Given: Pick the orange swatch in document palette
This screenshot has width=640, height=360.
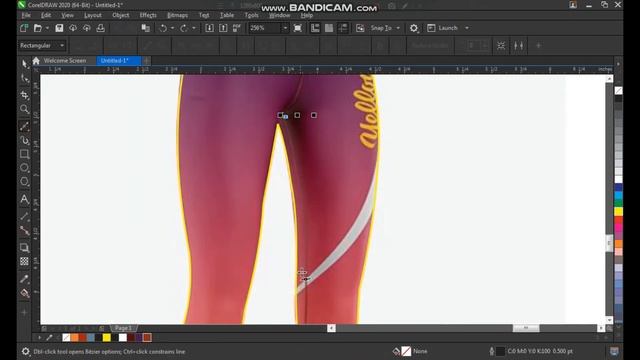Looking at the screenshot, I should (75, 338).
